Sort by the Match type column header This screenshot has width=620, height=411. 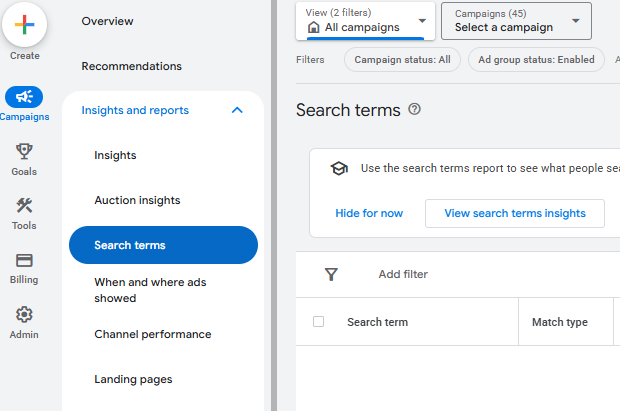560,322
